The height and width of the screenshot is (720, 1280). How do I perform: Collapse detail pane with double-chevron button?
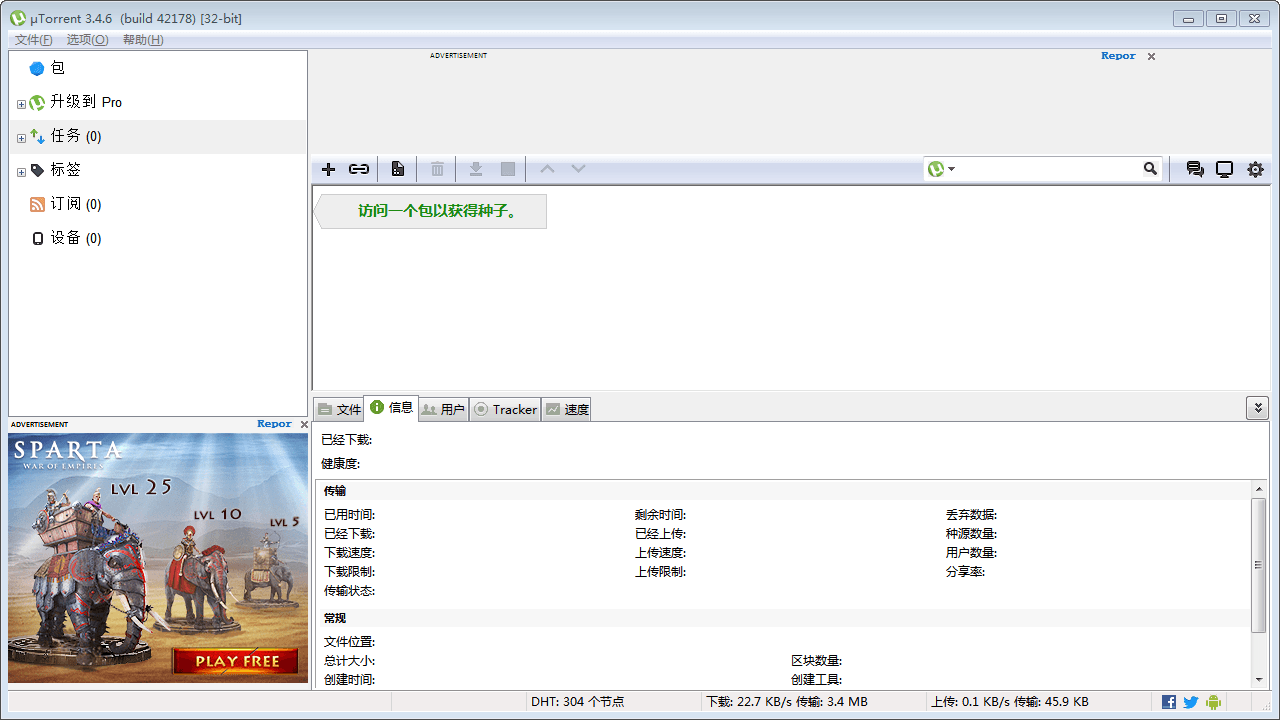pyautogui.click(x=1257, y=408)
